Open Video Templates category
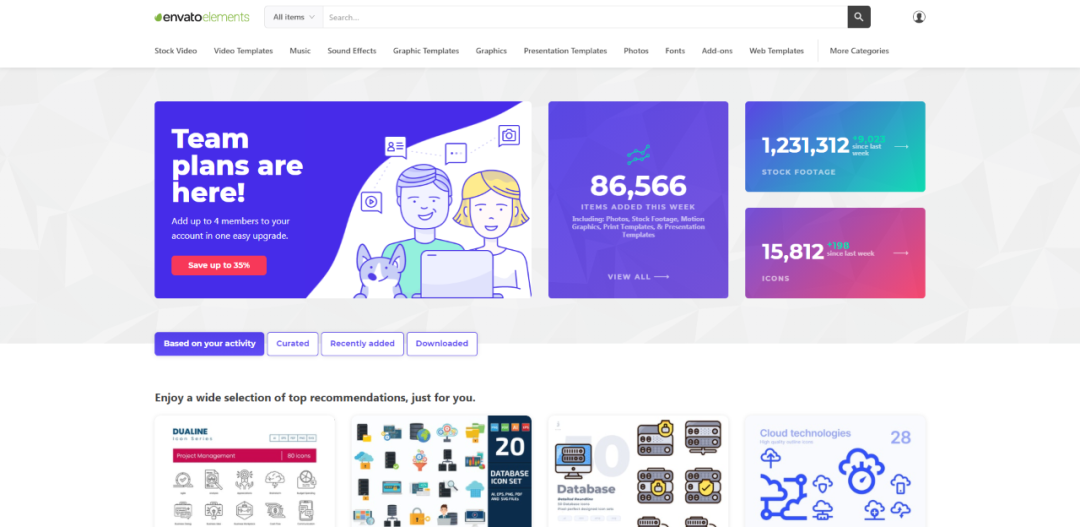1080x527 pixels. click(x=243, y=51)
